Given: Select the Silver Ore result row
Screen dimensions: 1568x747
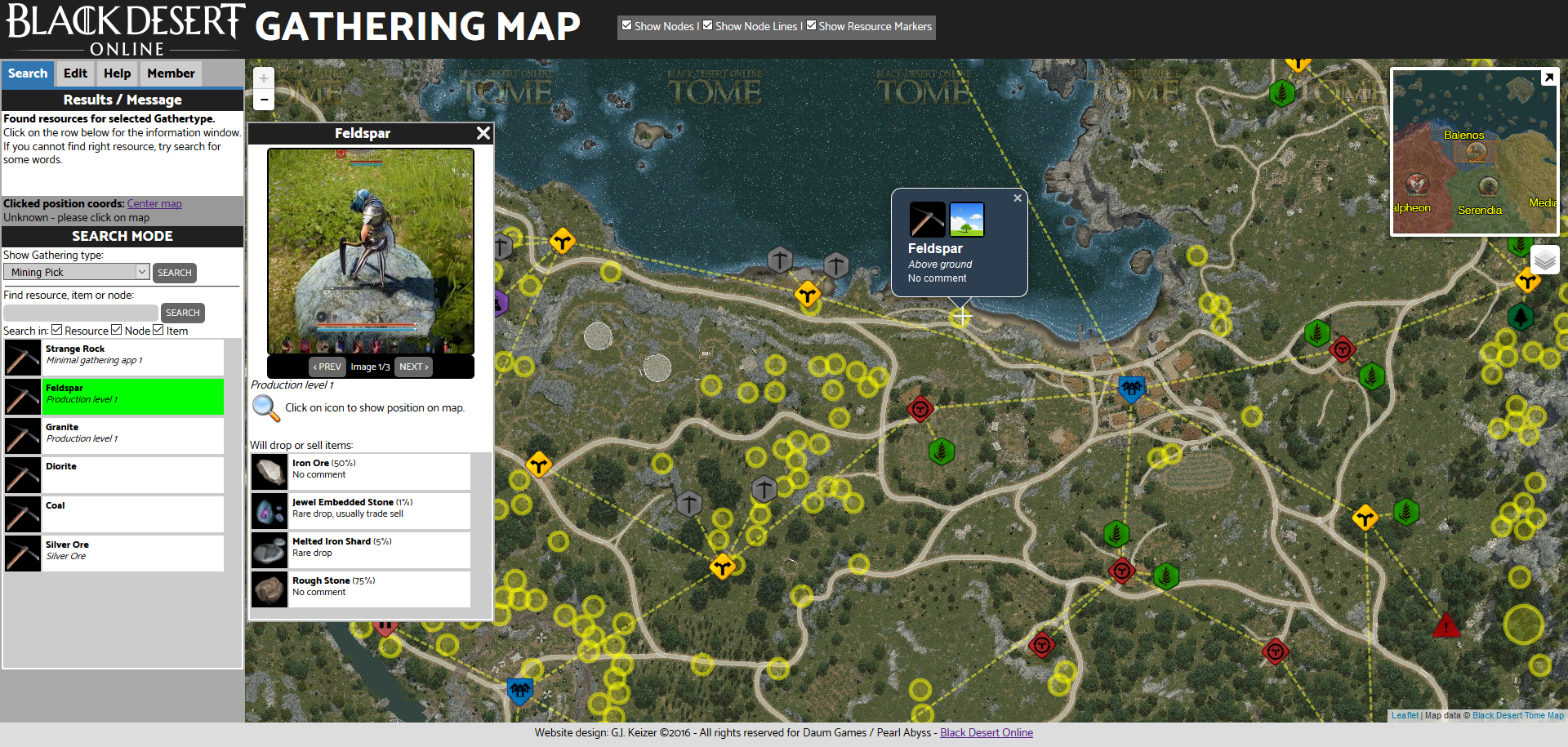Looking at the screenshot, I should pos(114,553).
